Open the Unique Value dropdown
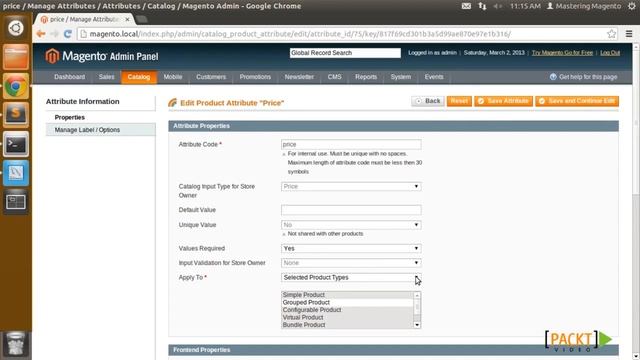This screenshot has width=640, height=360. 351,225
